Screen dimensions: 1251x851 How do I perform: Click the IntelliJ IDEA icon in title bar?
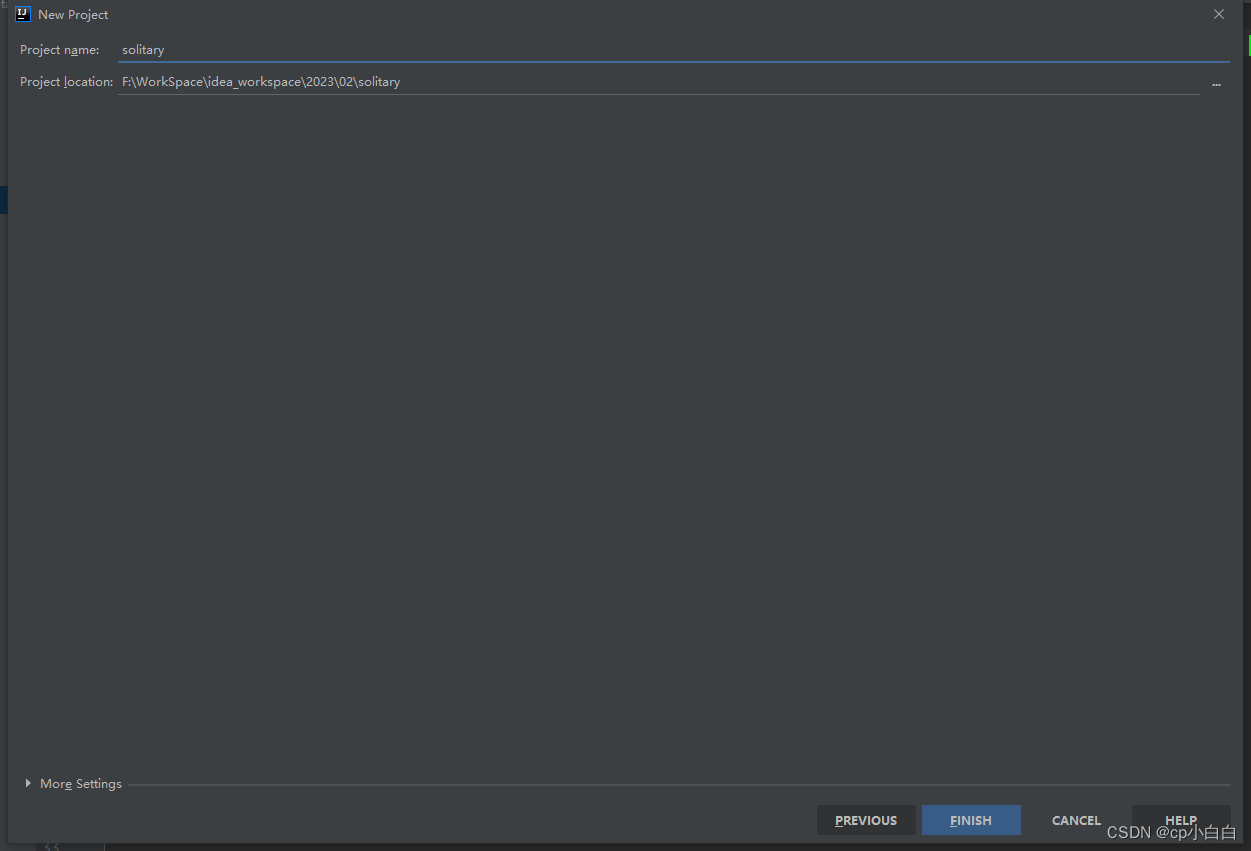tap(23, 14)
